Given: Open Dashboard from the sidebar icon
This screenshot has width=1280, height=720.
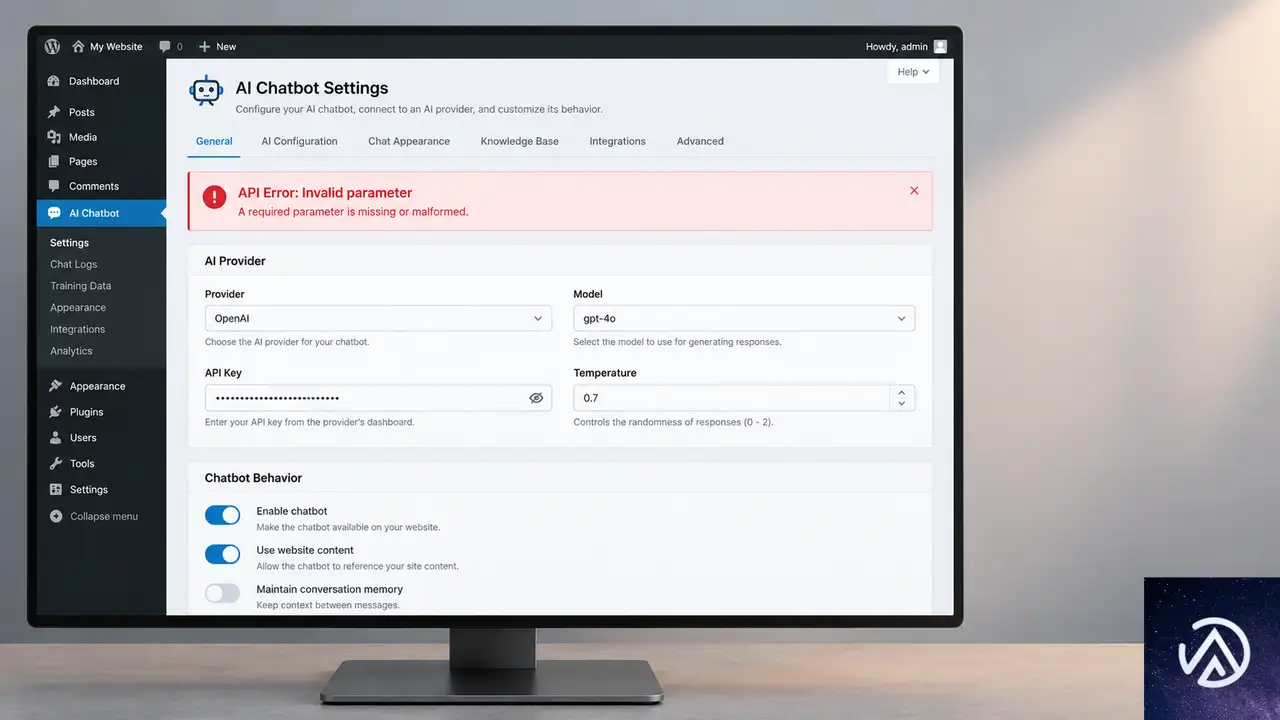Looking at the screenshot, I should [x=54, y=81].
